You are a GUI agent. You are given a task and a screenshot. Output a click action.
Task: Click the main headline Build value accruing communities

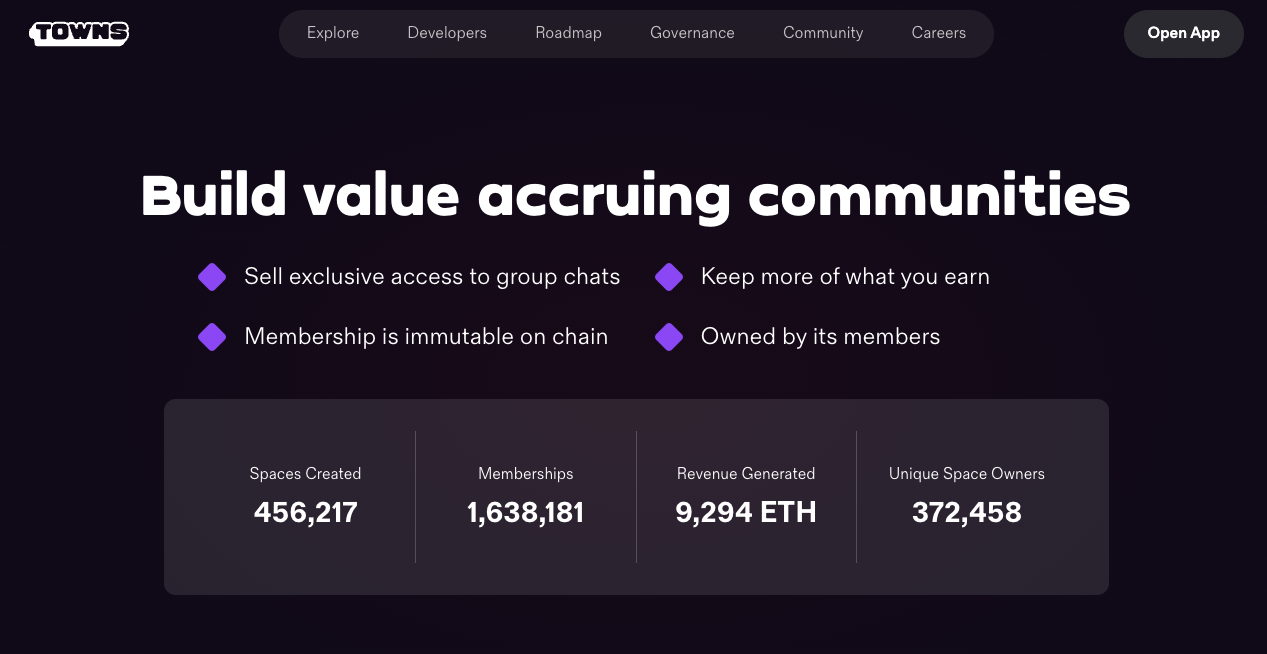pyautogui.click(x=636, y=195)
